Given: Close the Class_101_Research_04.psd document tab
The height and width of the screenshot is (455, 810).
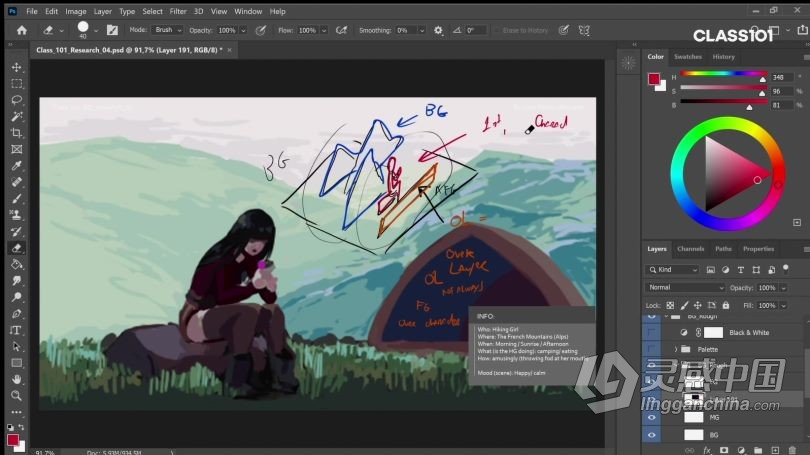Looking at the screenshot, I should click(229, 50).
